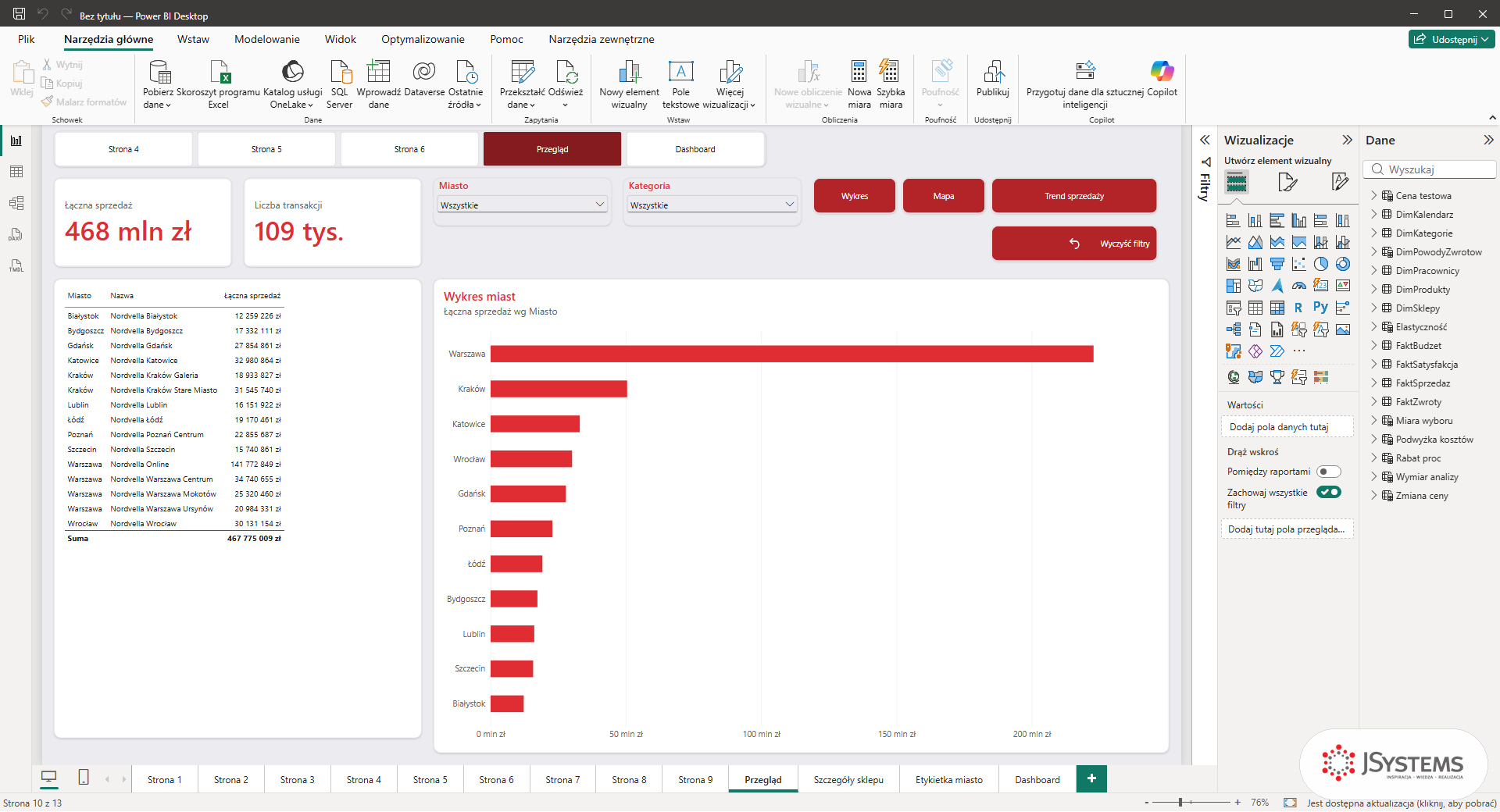Click the red Mapa button
This screenshot has height=812, width=1500.
click(943, 196)
